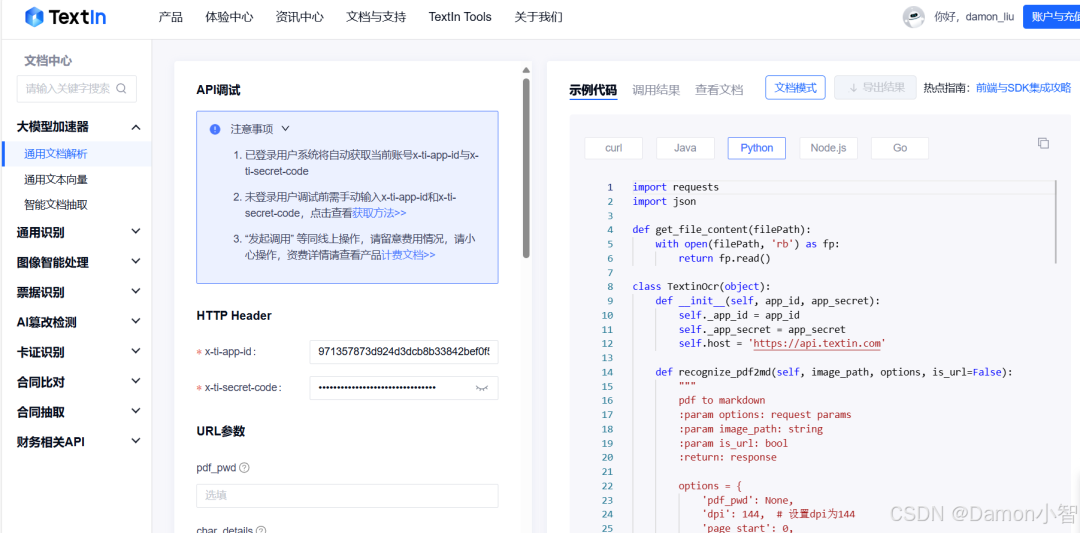Screen dimensions: 1080x533
Task: Switch to the 查看文档 tab
Action: tap(719, 90)
